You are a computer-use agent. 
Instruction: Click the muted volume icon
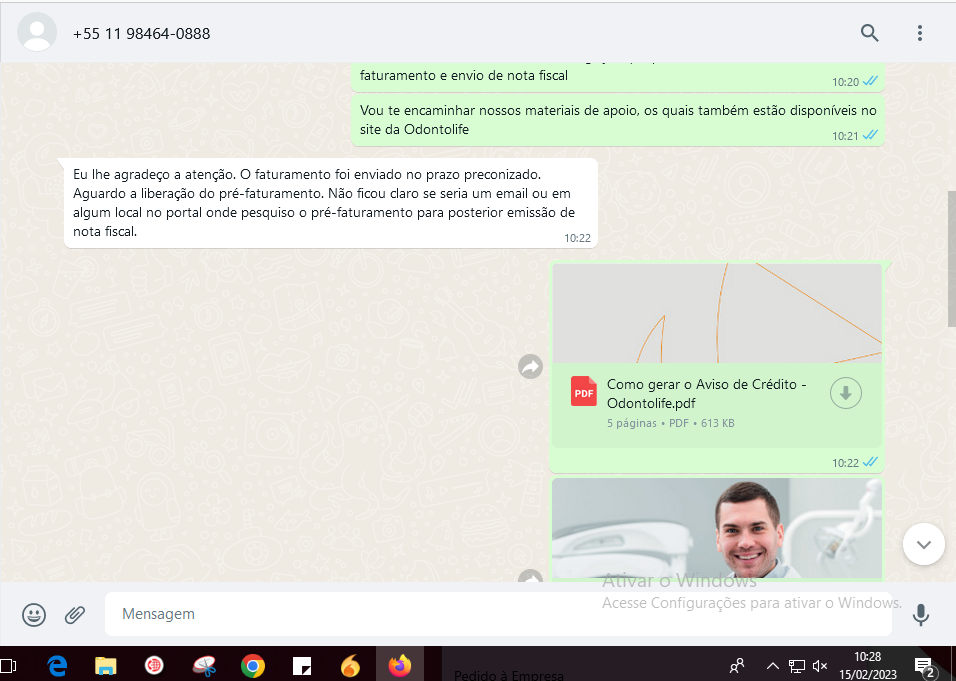coord(820,666)
